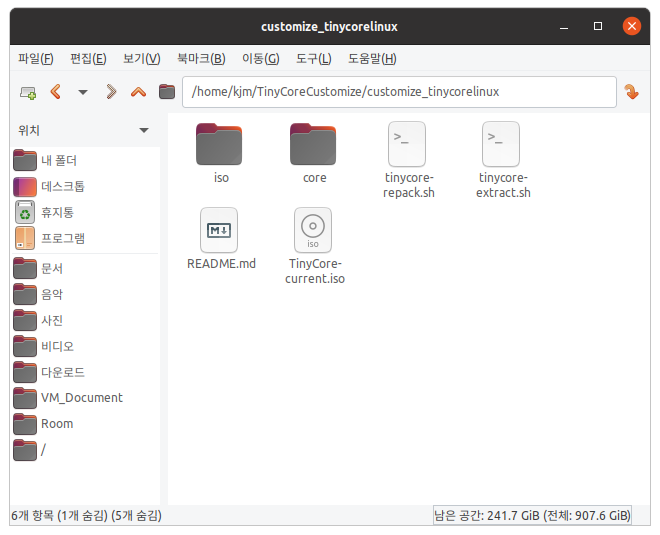Open the 도움말(H) menu
The image size is (660, 535).
coord(372,59)
